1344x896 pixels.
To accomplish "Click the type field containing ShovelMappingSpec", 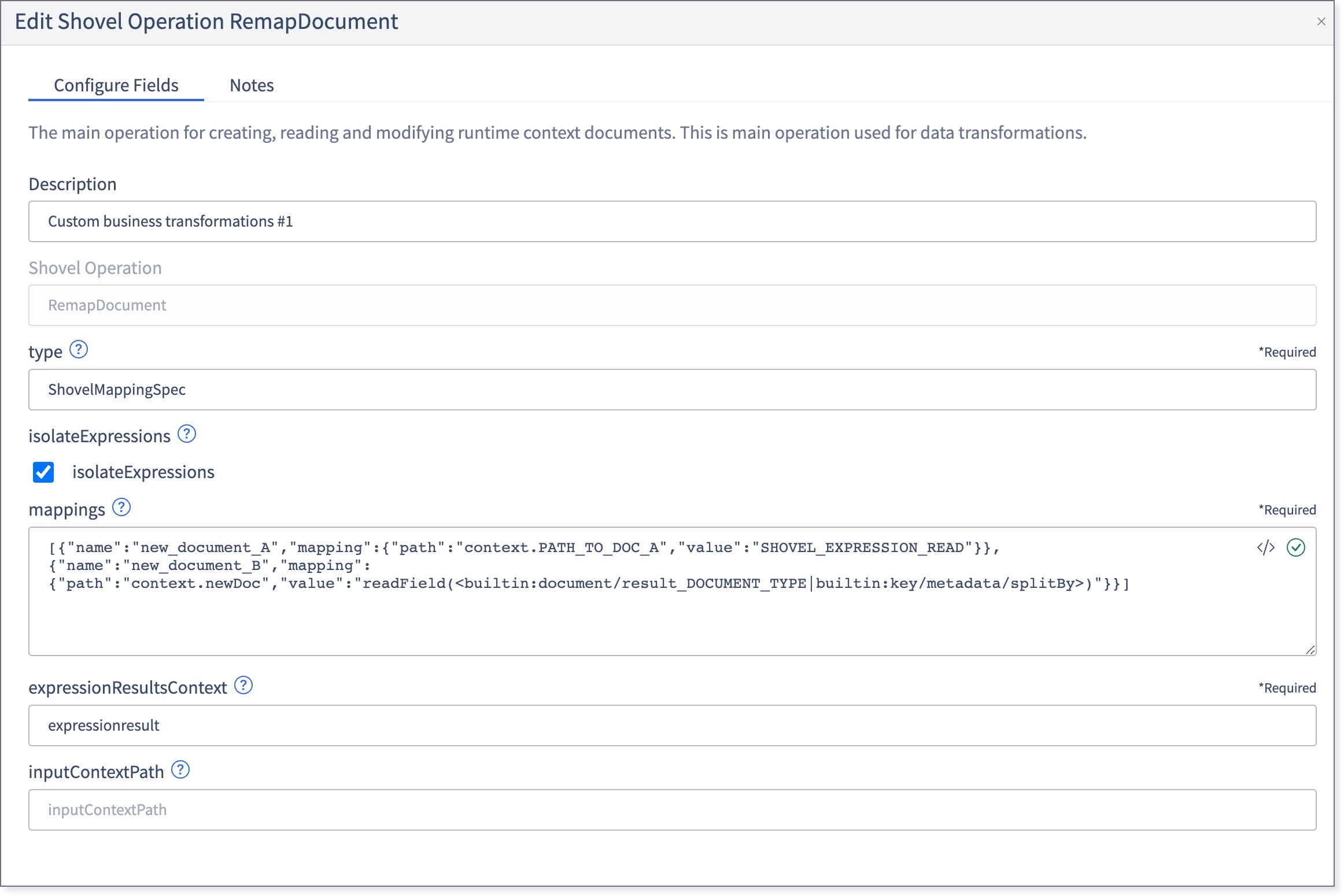I will click(673, 390).
